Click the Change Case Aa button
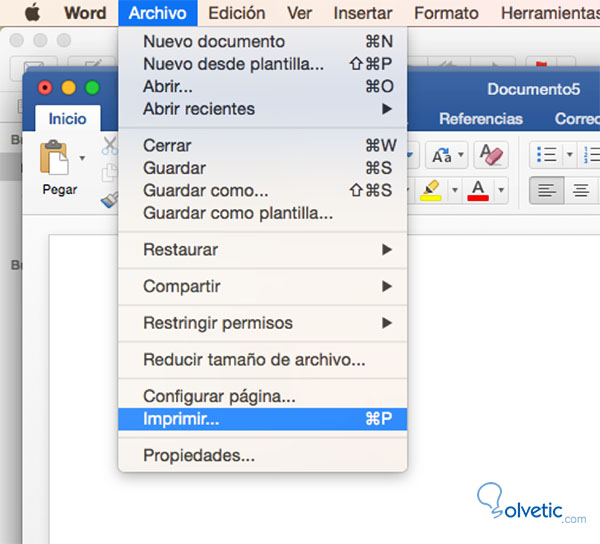Screen dimensions: 600x544 pos(442,155)
